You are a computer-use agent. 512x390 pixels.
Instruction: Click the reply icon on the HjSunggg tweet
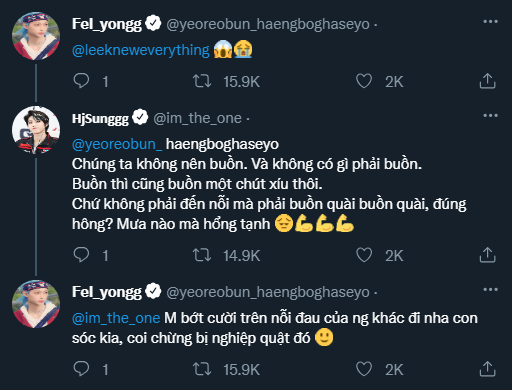81,255
